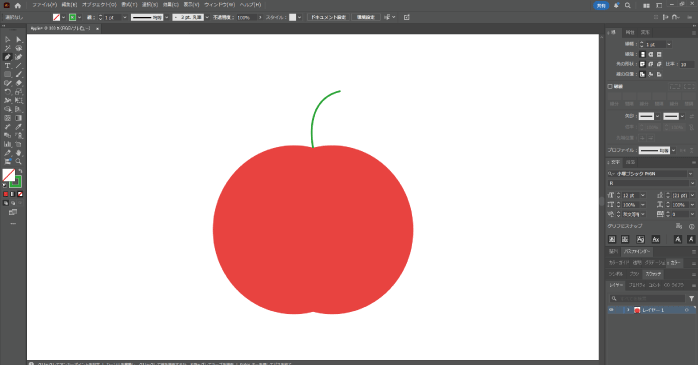
Task: Select the Column Graph tool
Action: (8, 144)
